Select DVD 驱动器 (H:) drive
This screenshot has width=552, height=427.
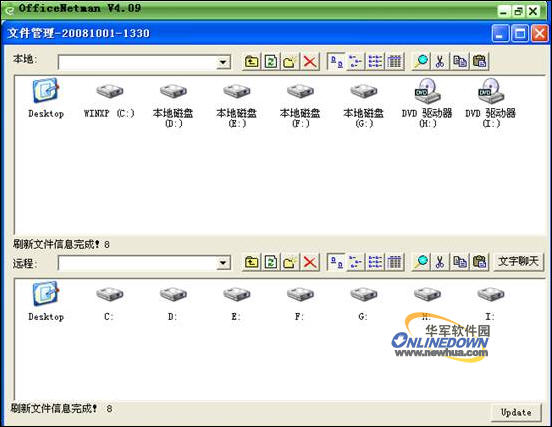[x=427, y=103]
